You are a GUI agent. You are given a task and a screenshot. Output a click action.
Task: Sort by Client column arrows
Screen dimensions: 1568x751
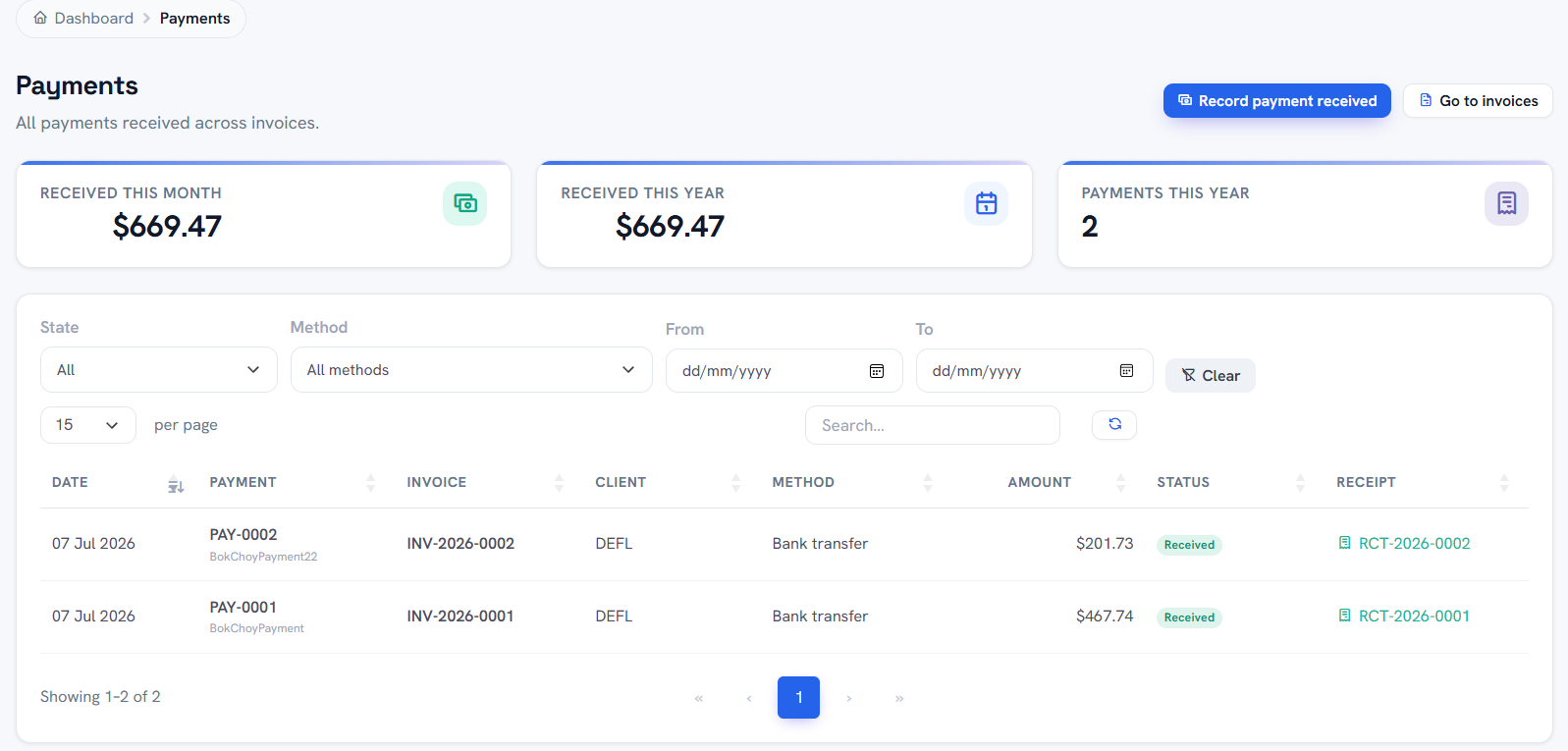(736, 482)
